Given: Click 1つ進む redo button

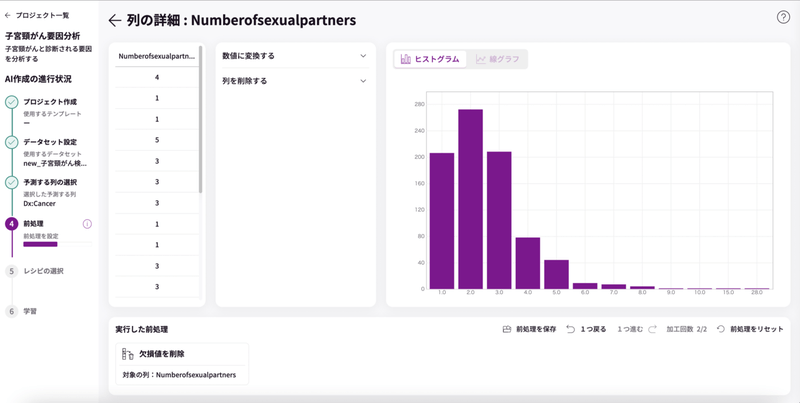Looking at the screenshot, I should 637,330.
